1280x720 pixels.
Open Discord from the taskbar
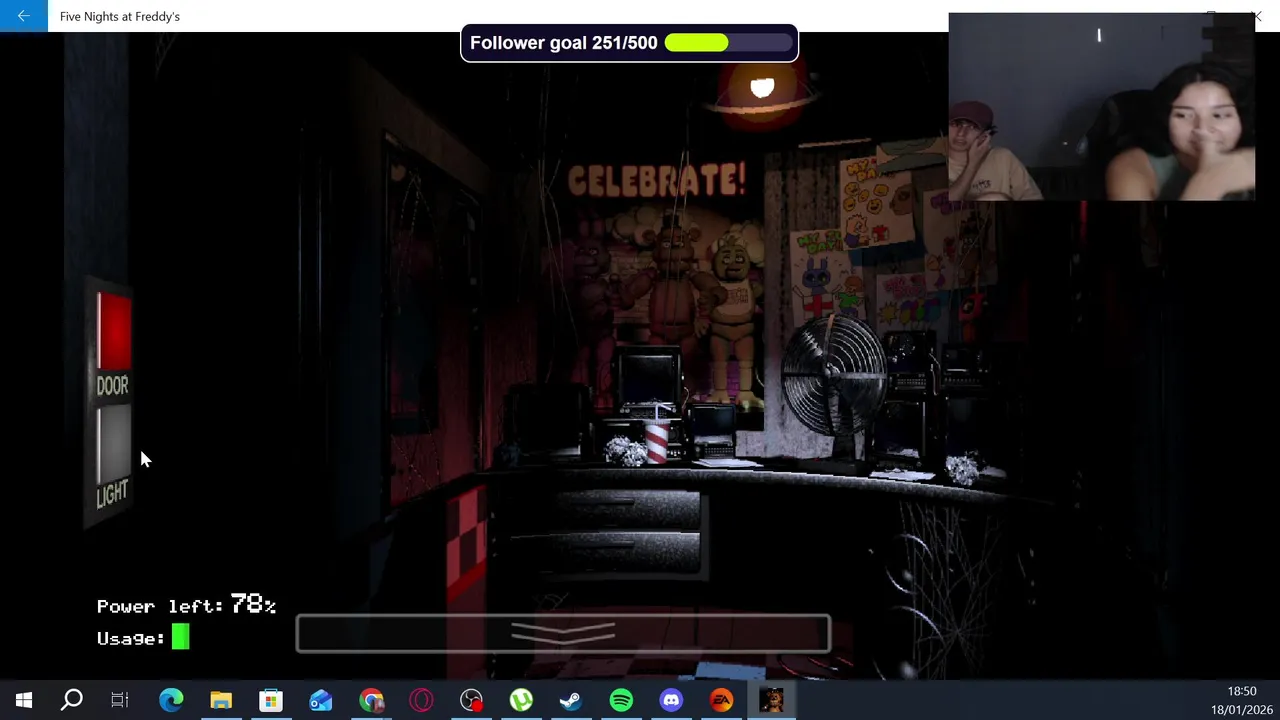pyautogui.click(x=671, y=700)
